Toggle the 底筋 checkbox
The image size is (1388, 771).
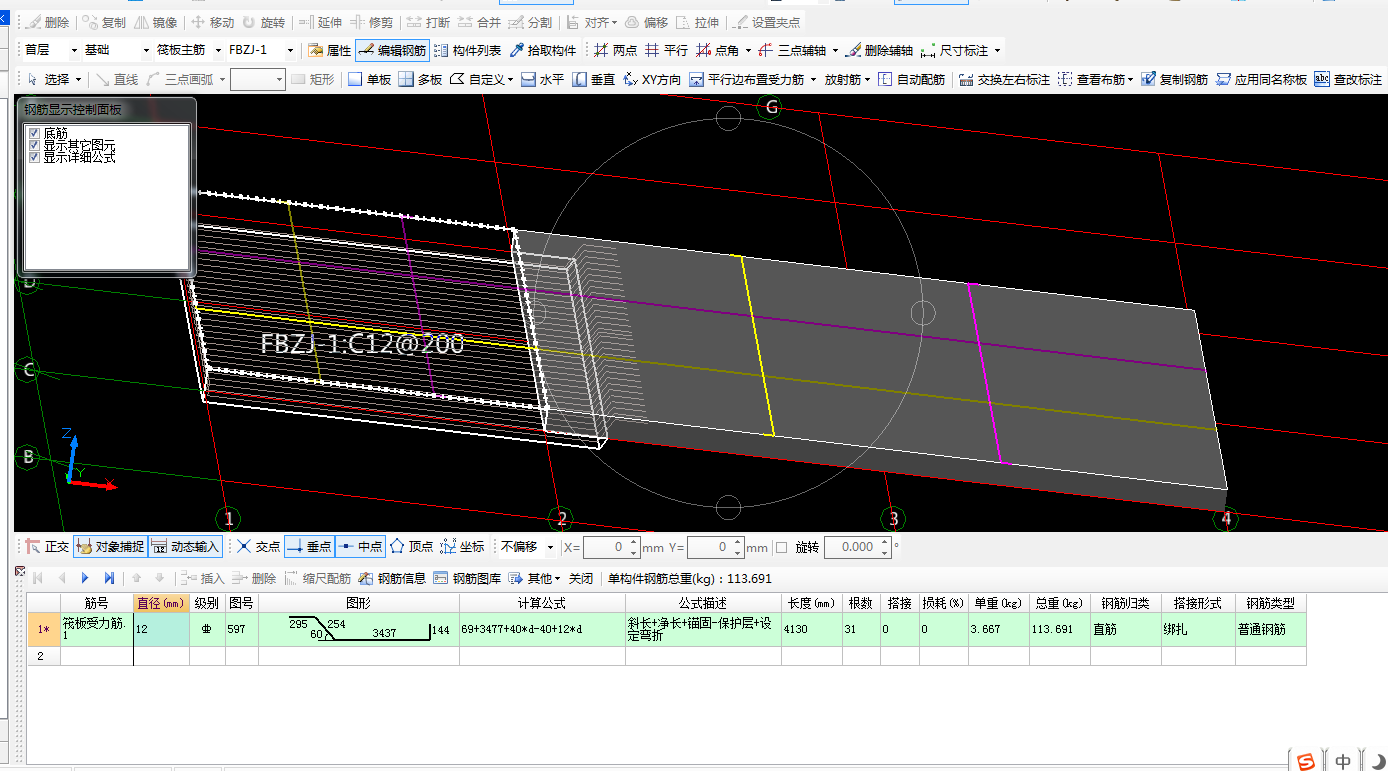(x=35, y=133)
